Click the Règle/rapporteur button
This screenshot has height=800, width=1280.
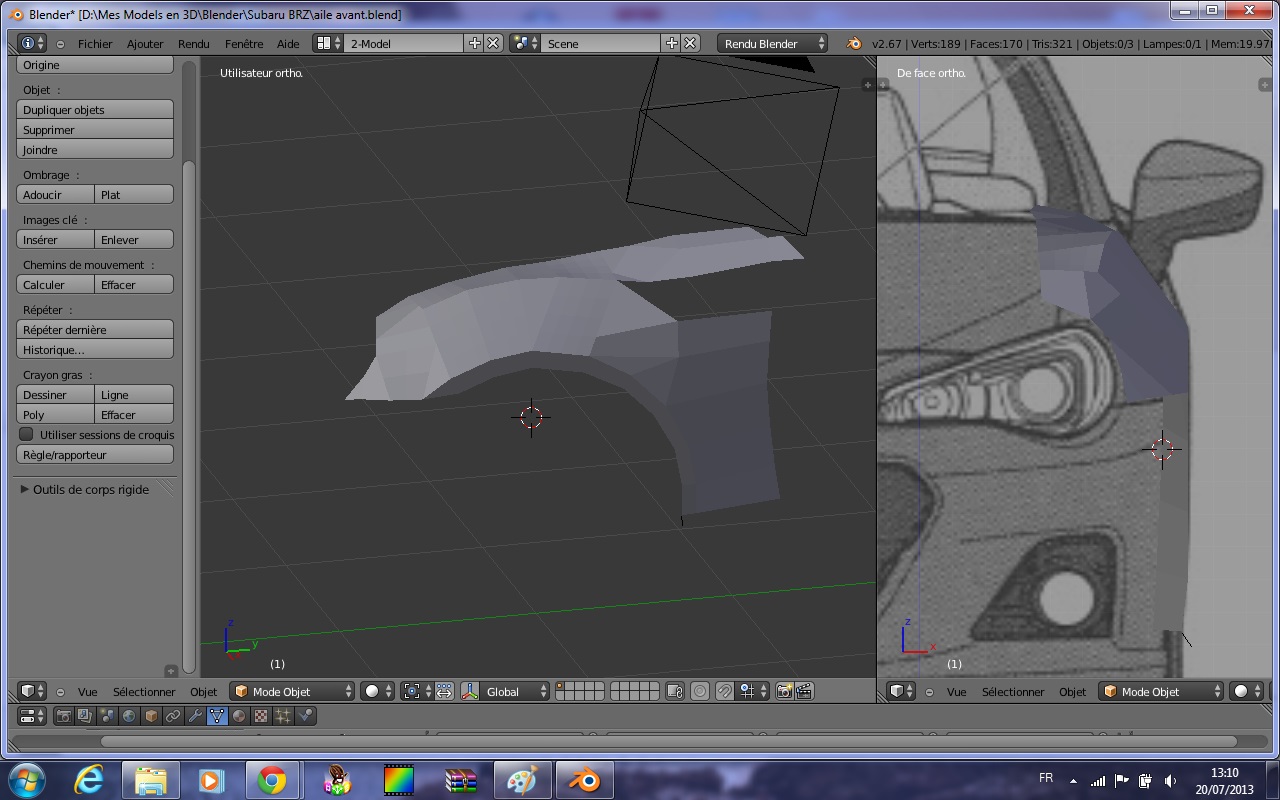(95, 455)
